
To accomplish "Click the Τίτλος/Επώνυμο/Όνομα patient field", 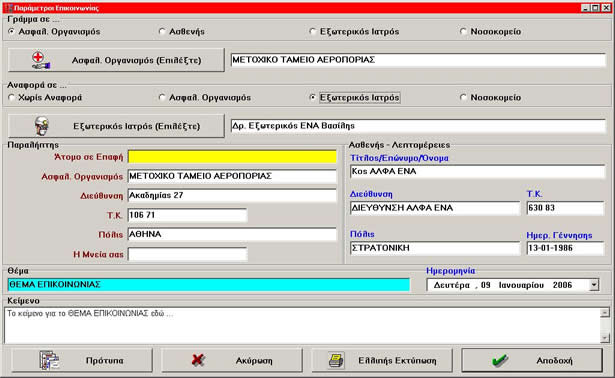I will (x=477, y=171).
